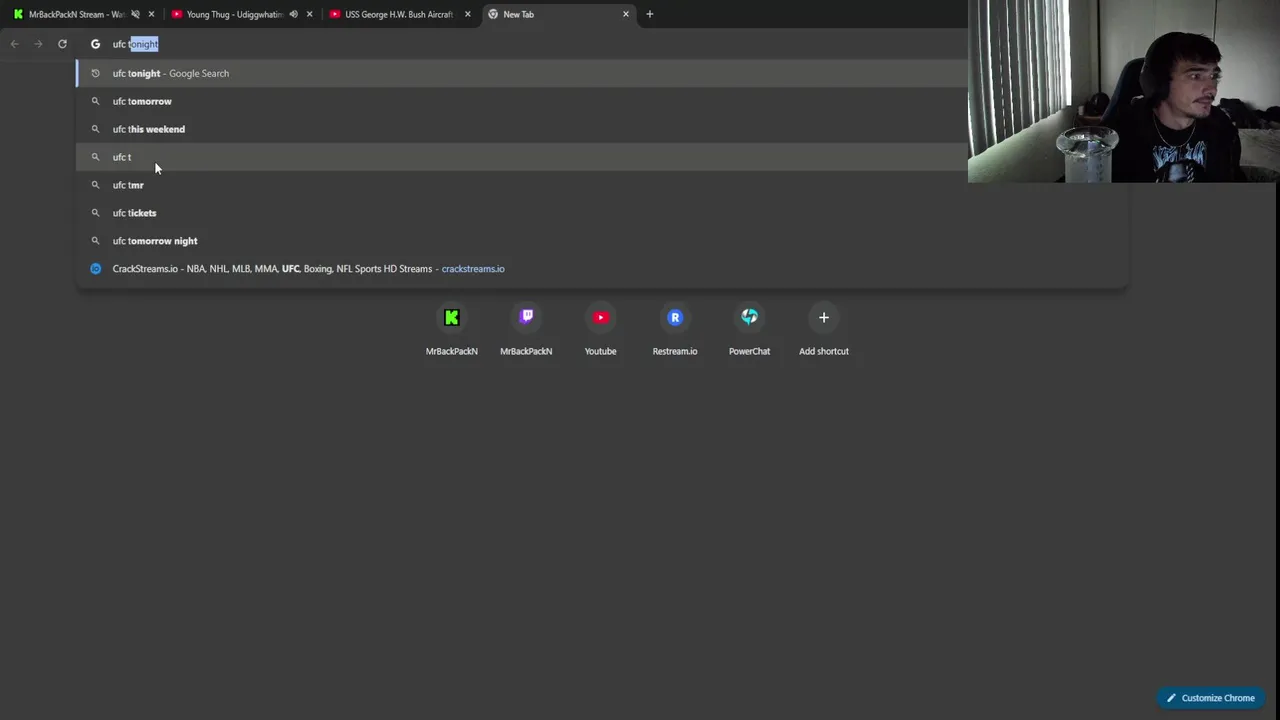The image size is (1280, 720).
Task: Choose the 'ufc this weekend' suggestion
Action: pos(602,129)
